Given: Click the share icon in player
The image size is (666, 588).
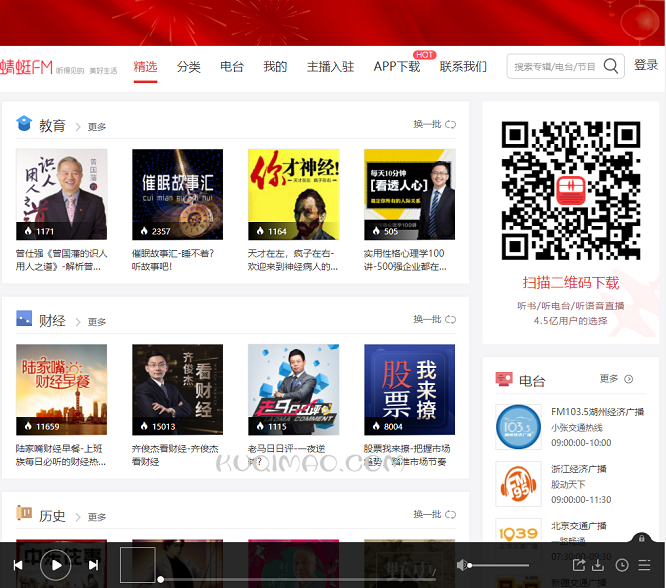Looking at the screenshot, I should (579, 565).
